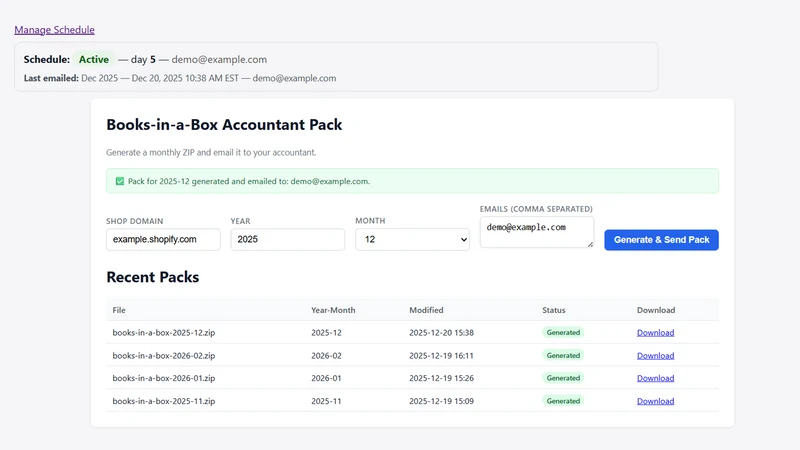Click Generated status badge for 2025-11 row
This screenshot has width=800, height=450.
pos(563,401)
